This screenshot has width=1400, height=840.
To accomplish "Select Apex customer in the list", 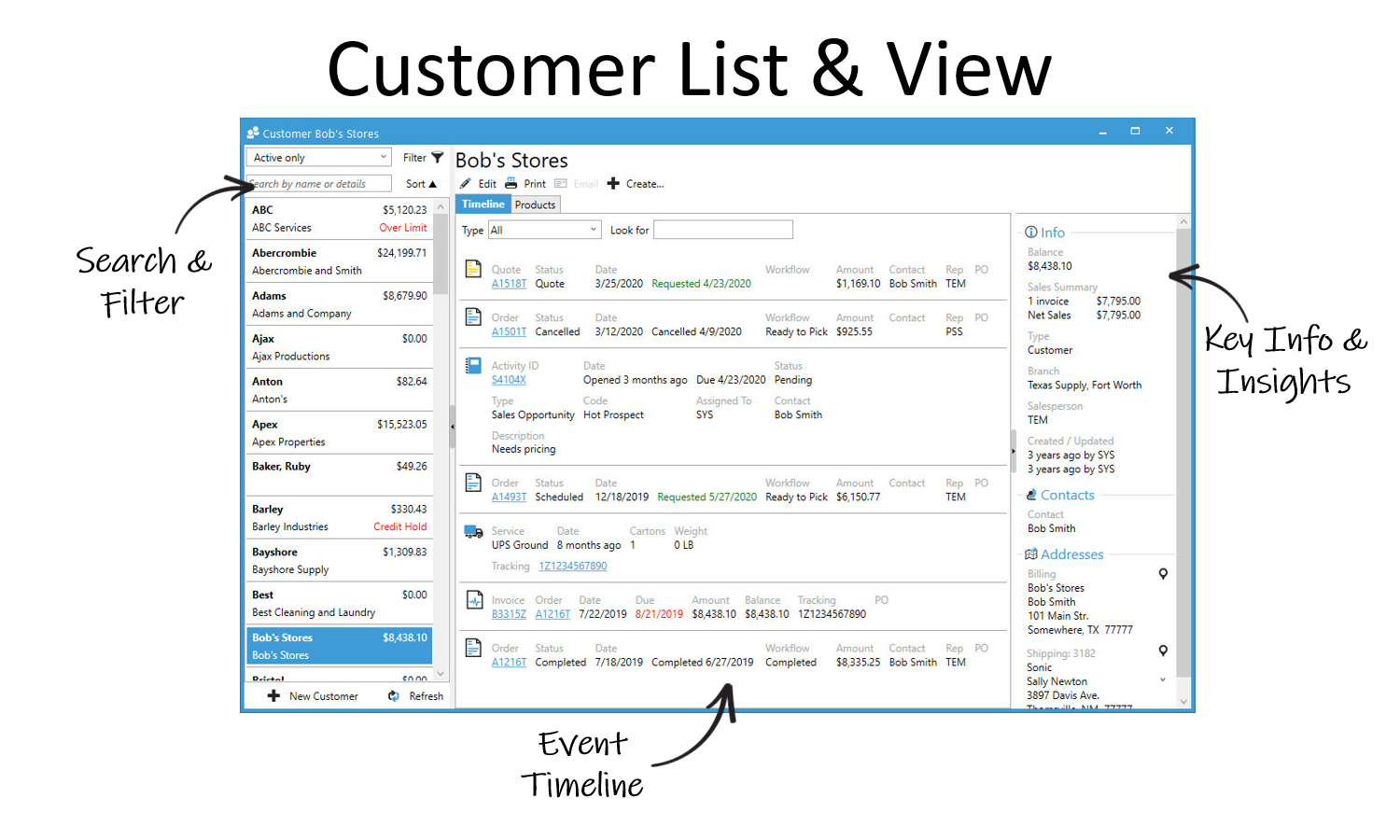I will click(339, 433).
